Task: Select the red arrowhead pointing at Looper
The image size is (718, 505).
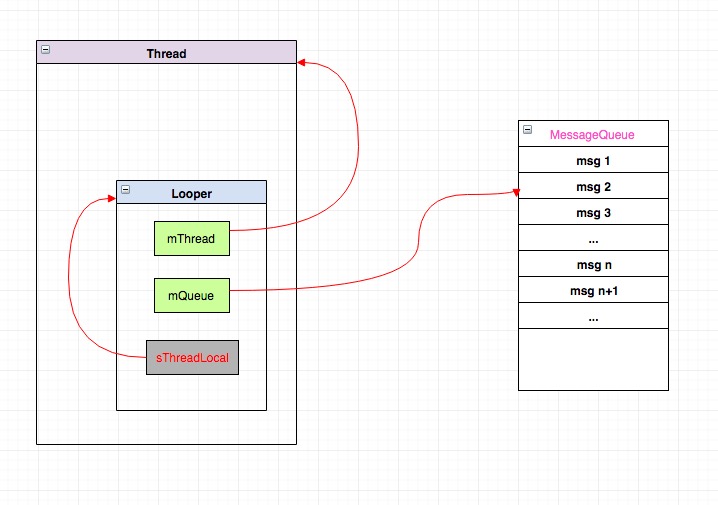Action: (111, 199)
